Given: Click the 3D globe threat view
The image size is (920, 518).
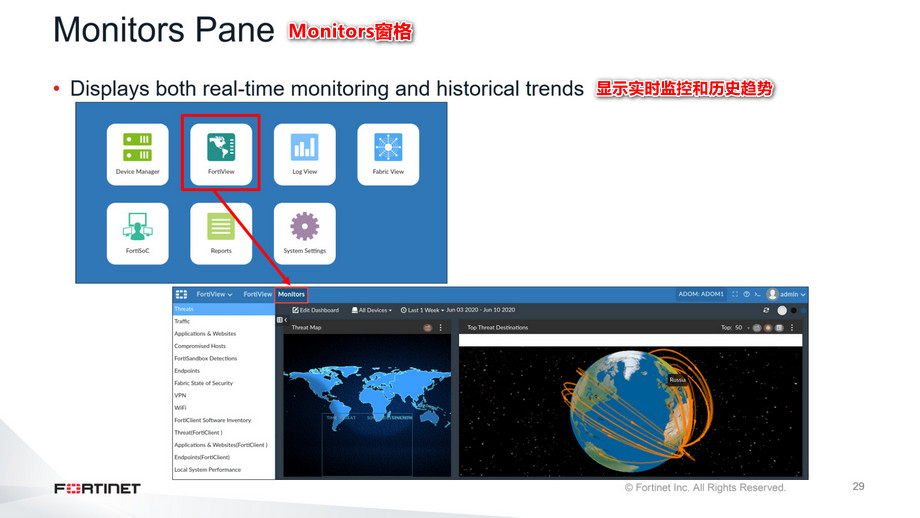Looking at the screenshot, I should 631,411.
